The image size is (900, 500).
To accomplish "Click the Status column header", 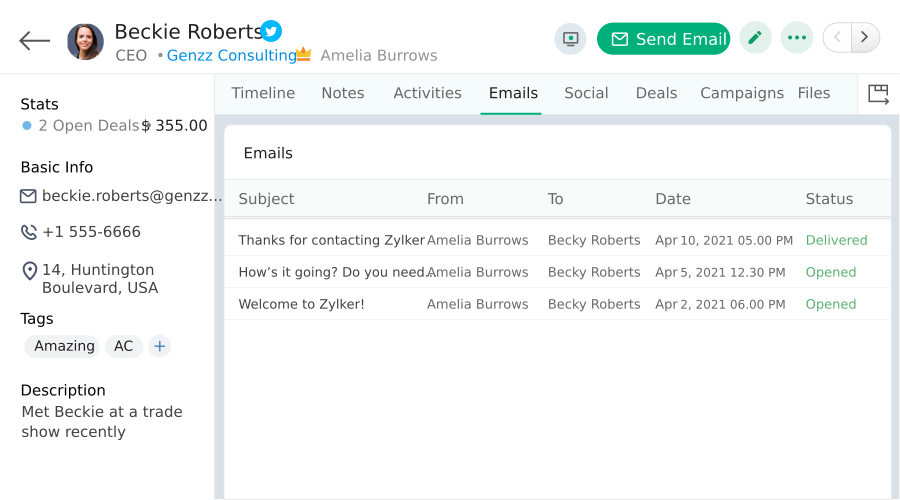I will coord(829,199).
